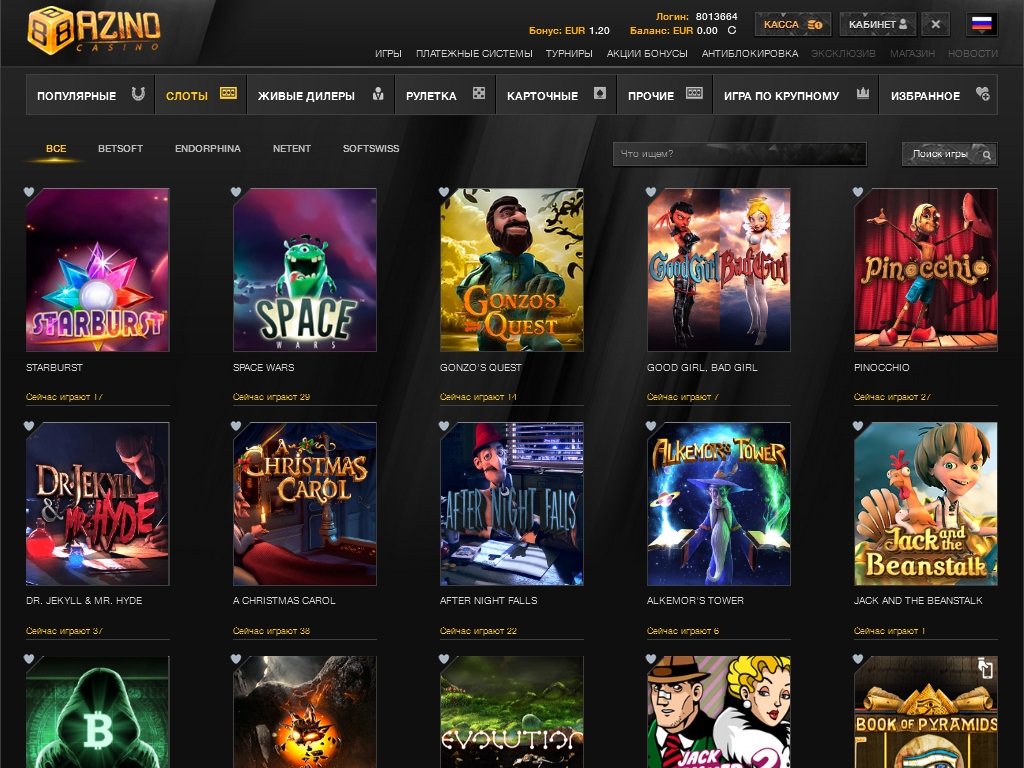Image resolution: width=1024 pixels, height=768 pixels.
Task: Mark Alkemor's Tower heart as favorite
Action: (x=651, y=426)
